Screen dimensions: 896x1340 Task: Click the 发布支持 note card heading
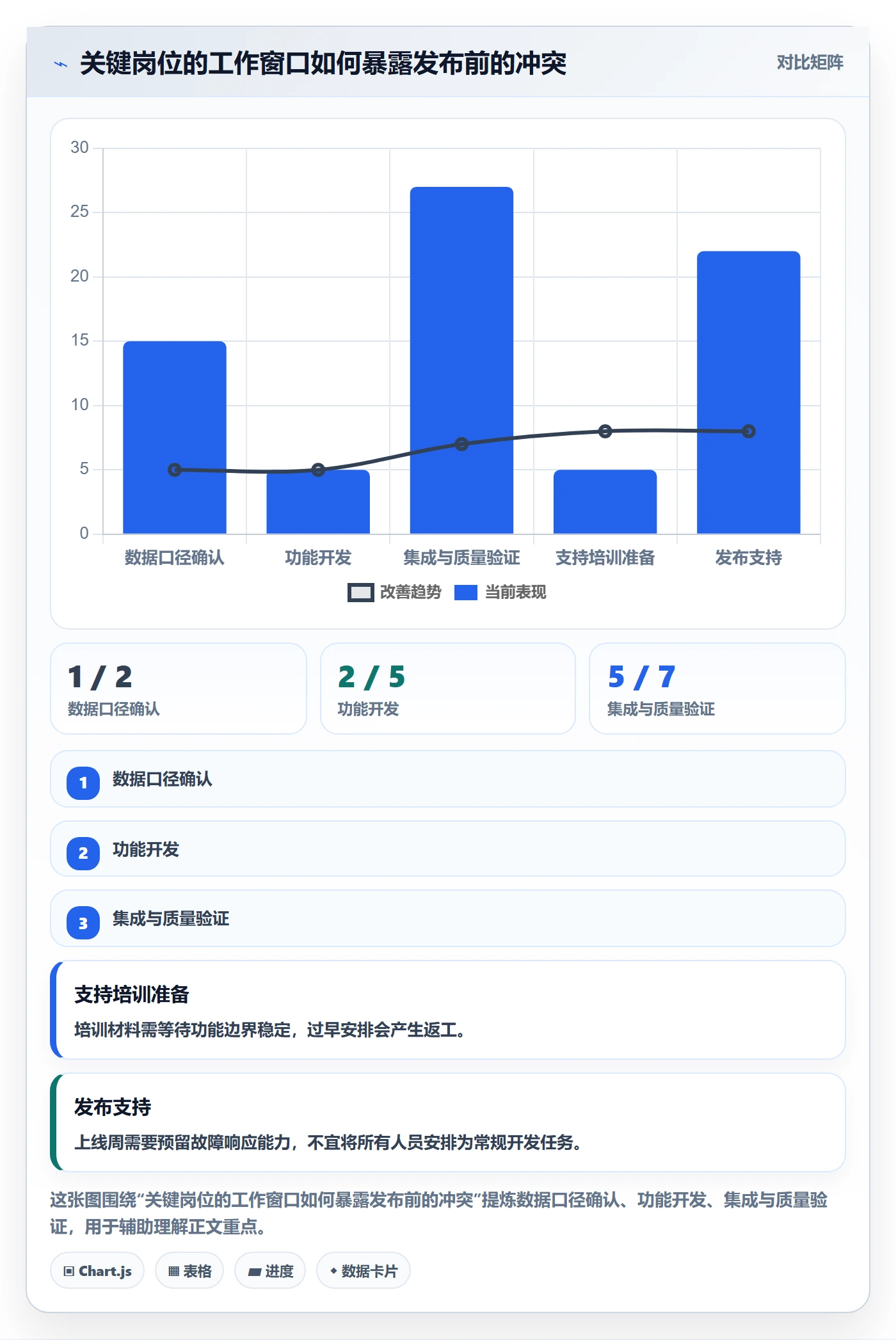point(113,1106)
